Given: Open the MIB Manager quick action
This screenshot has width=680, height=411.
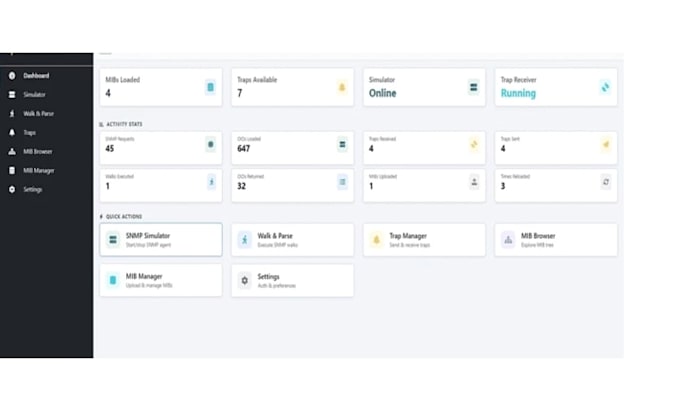Looking at the screenshot, I should pyautogui.click(x=161, y=281).
